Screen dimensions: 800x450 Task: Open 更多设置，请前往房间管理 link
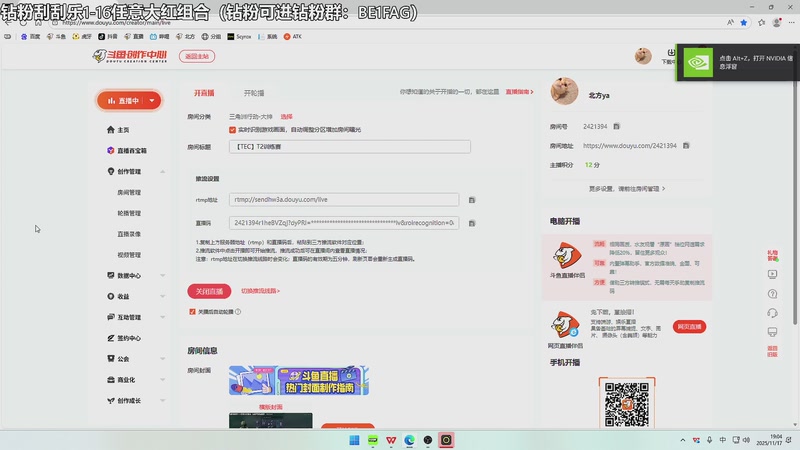[627, 189]
